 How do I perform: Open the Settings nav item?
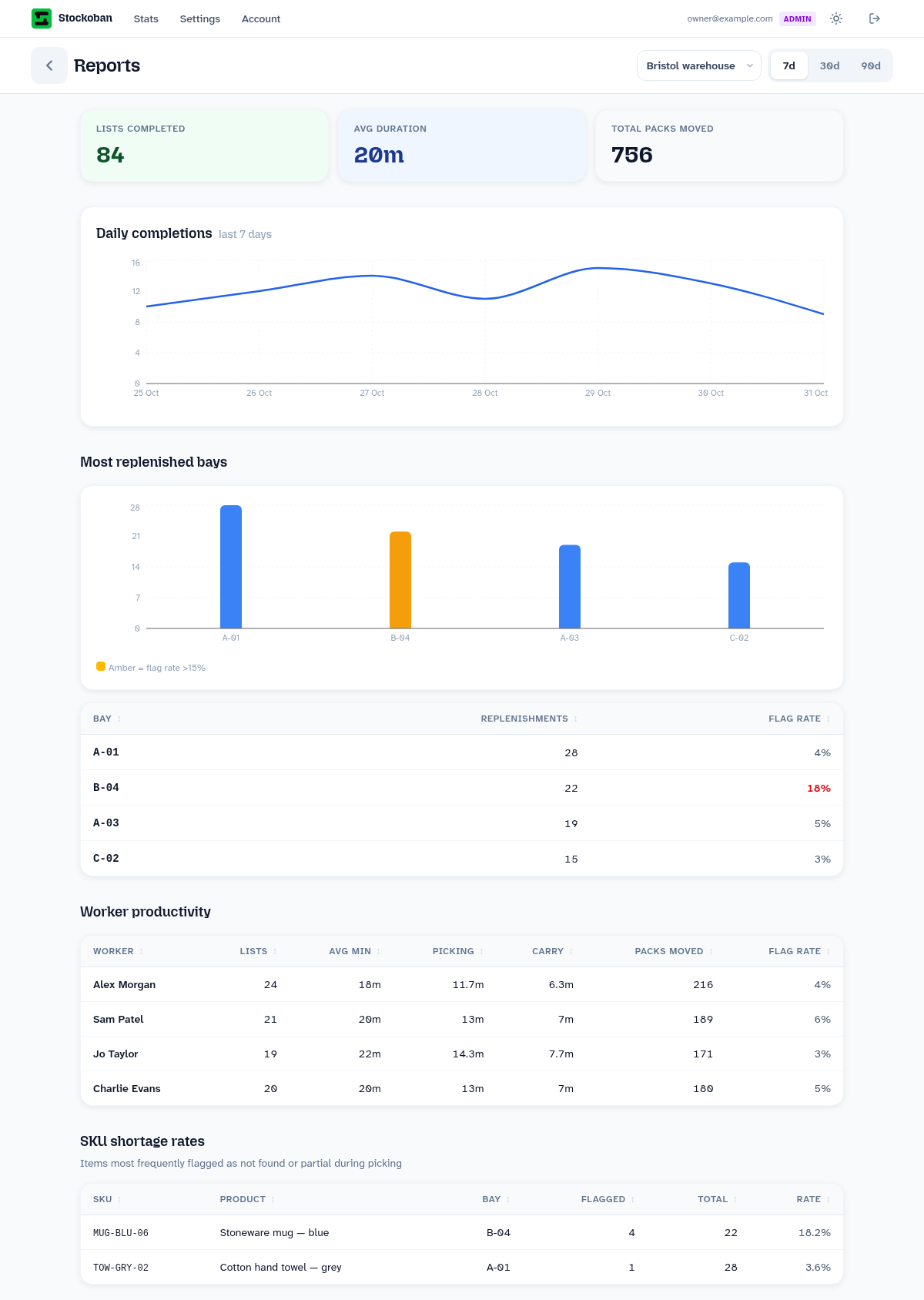200,18
